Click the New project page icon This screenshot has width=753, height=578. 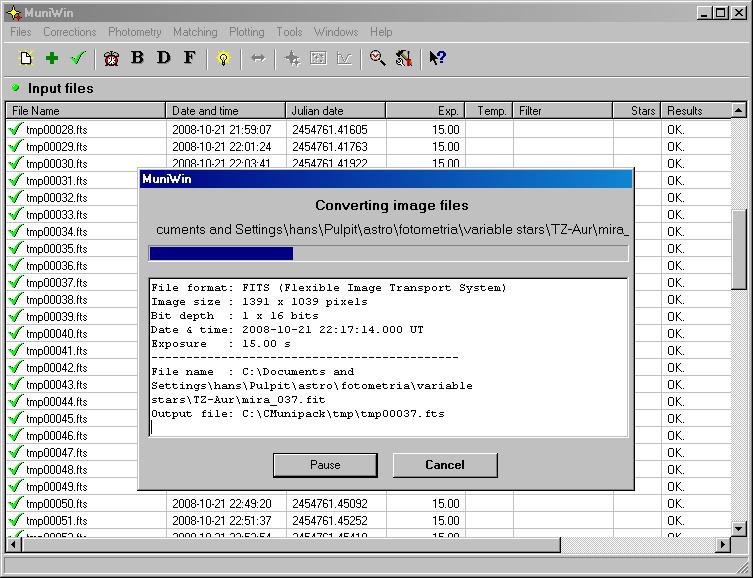pyautogui.click(x=26, y=58)
